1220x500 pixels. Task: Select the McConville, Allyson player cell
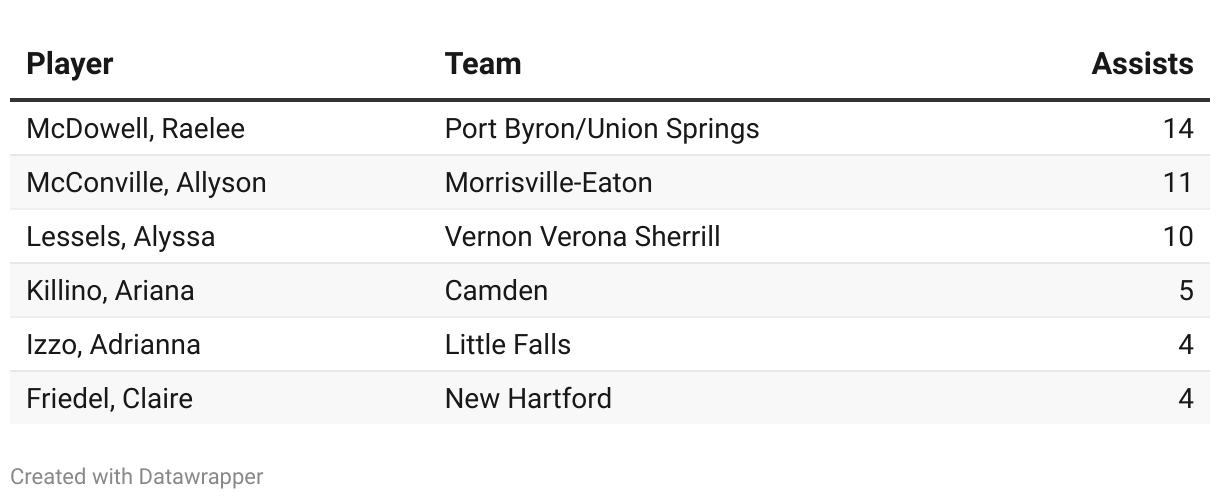coord(146,182)
